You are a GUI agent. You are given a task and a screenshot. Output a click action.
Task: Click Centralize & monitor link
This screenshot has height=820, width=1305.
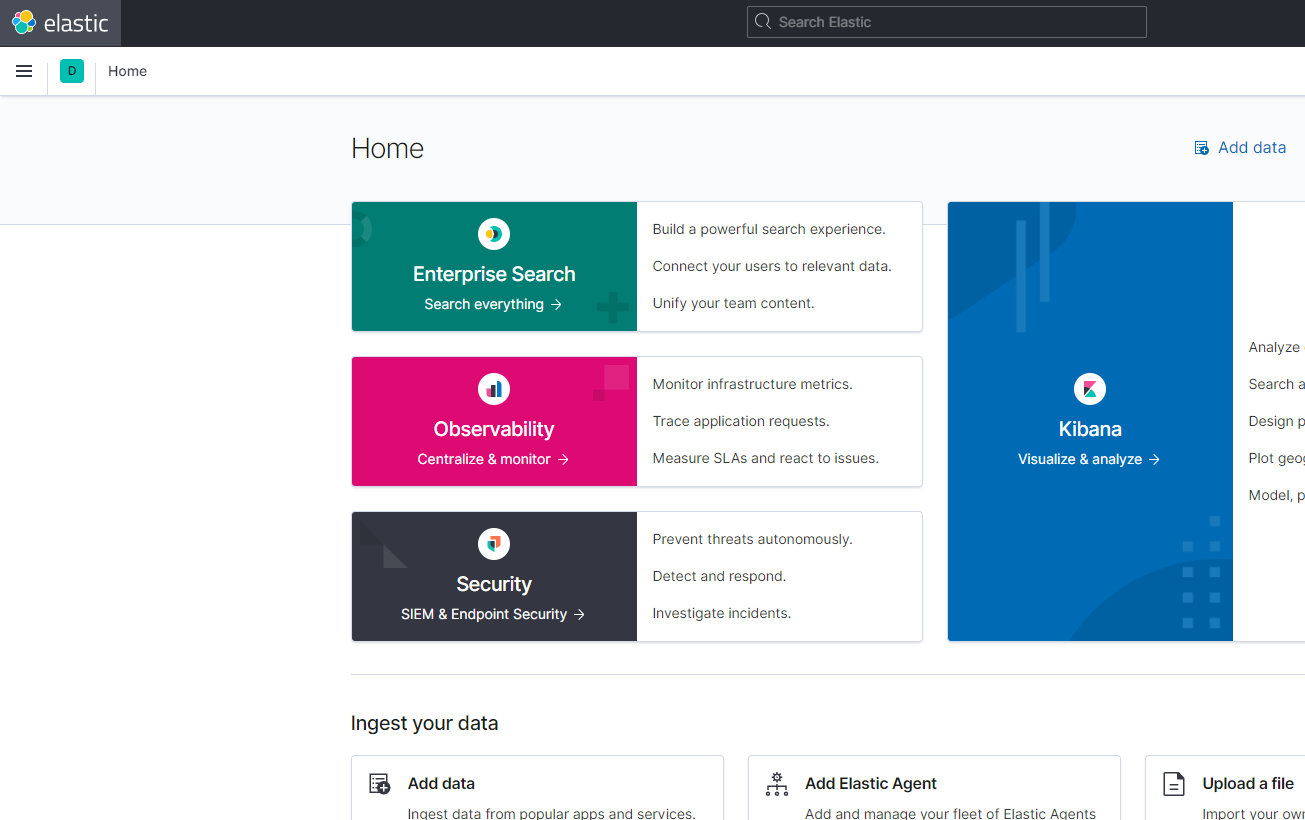(x=493, y=459)
